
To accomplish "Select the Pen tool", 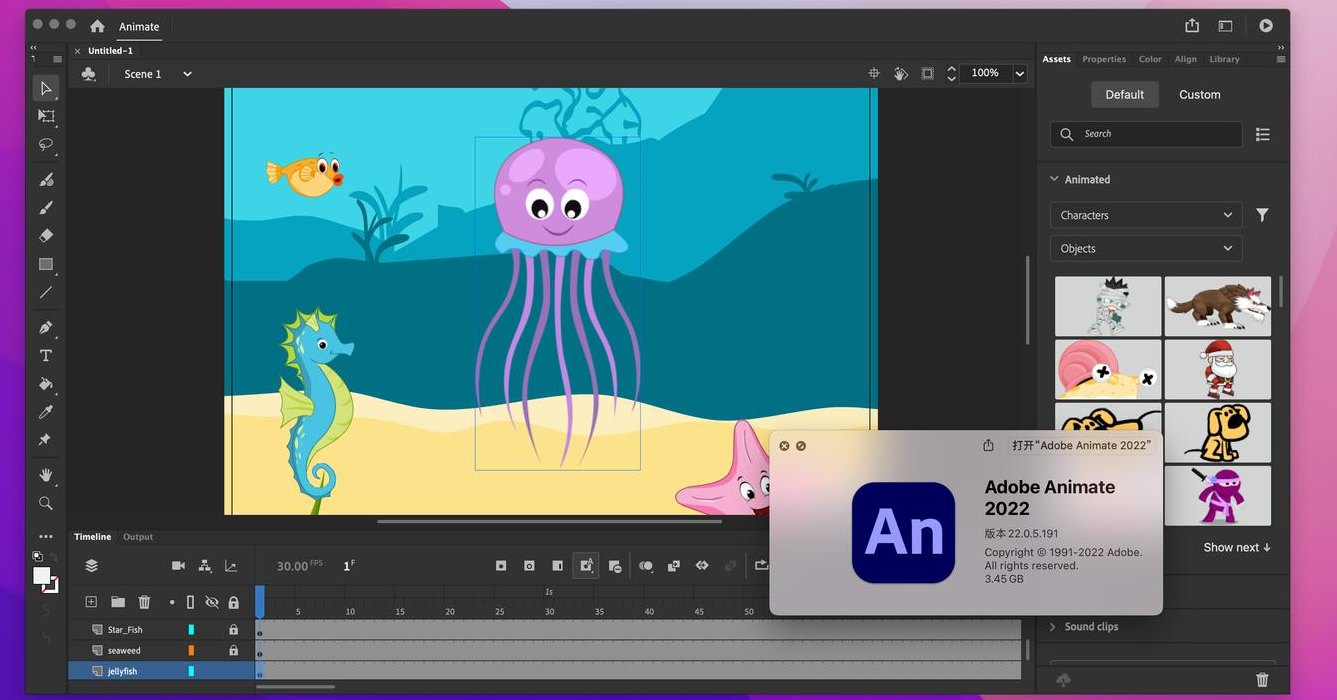I will pos(46,328).
